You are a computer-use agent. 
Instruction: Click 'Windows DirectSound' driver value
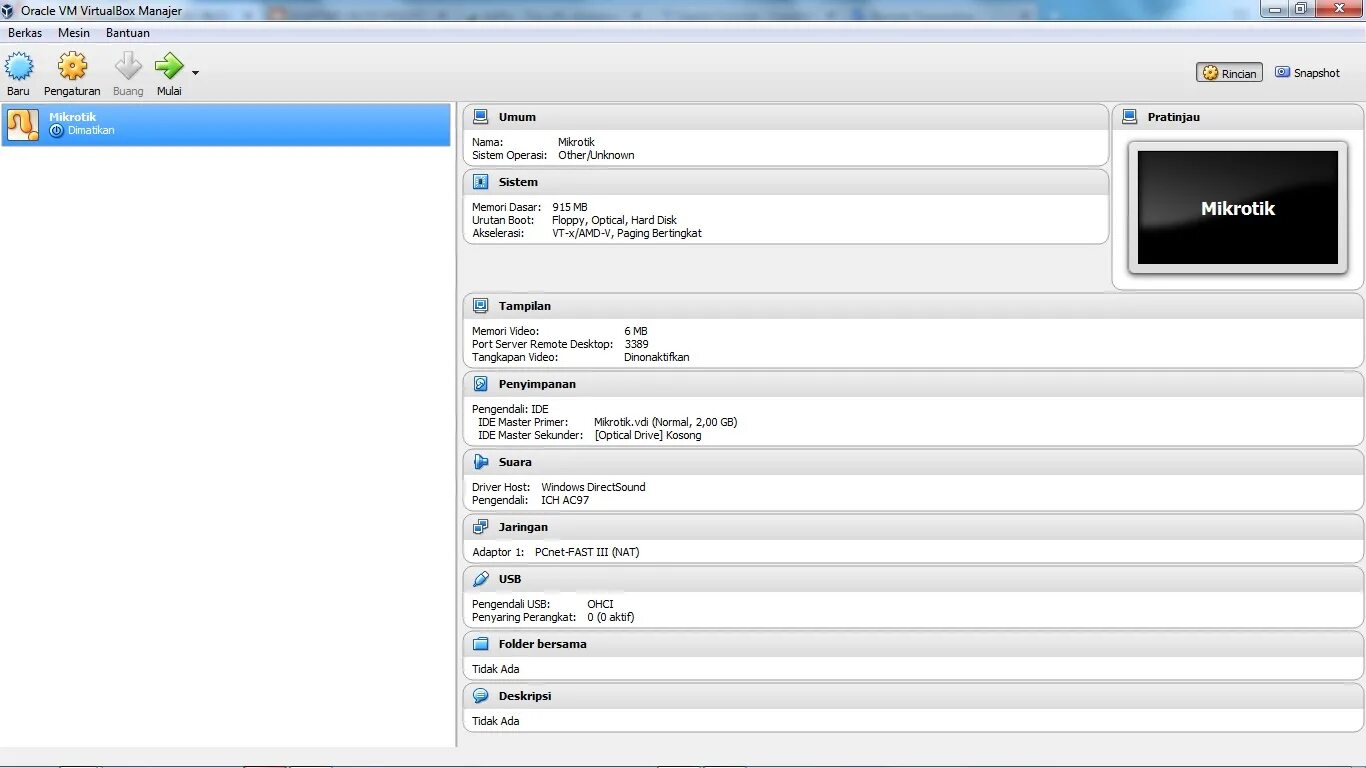pos(593,487)
